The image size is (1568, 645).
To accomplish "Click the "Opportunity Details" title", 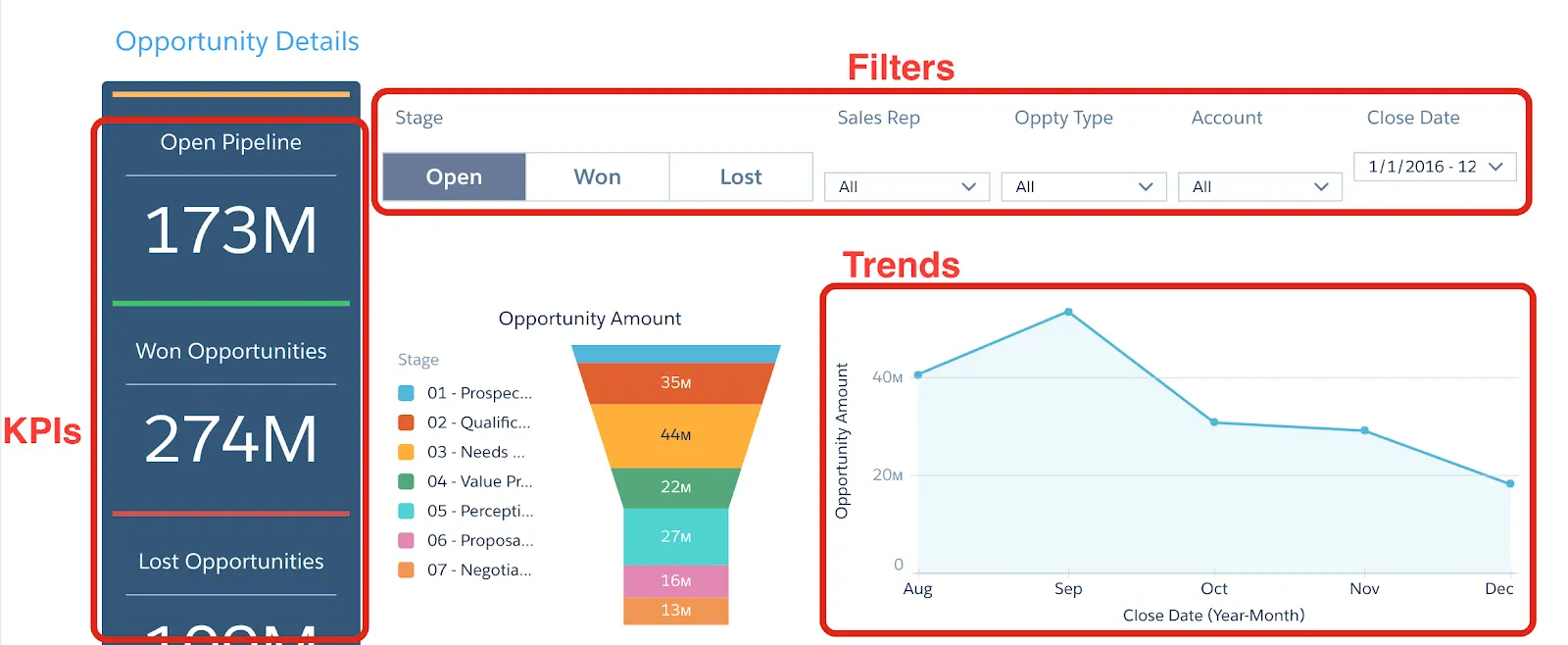I will (x=236, y=41).
